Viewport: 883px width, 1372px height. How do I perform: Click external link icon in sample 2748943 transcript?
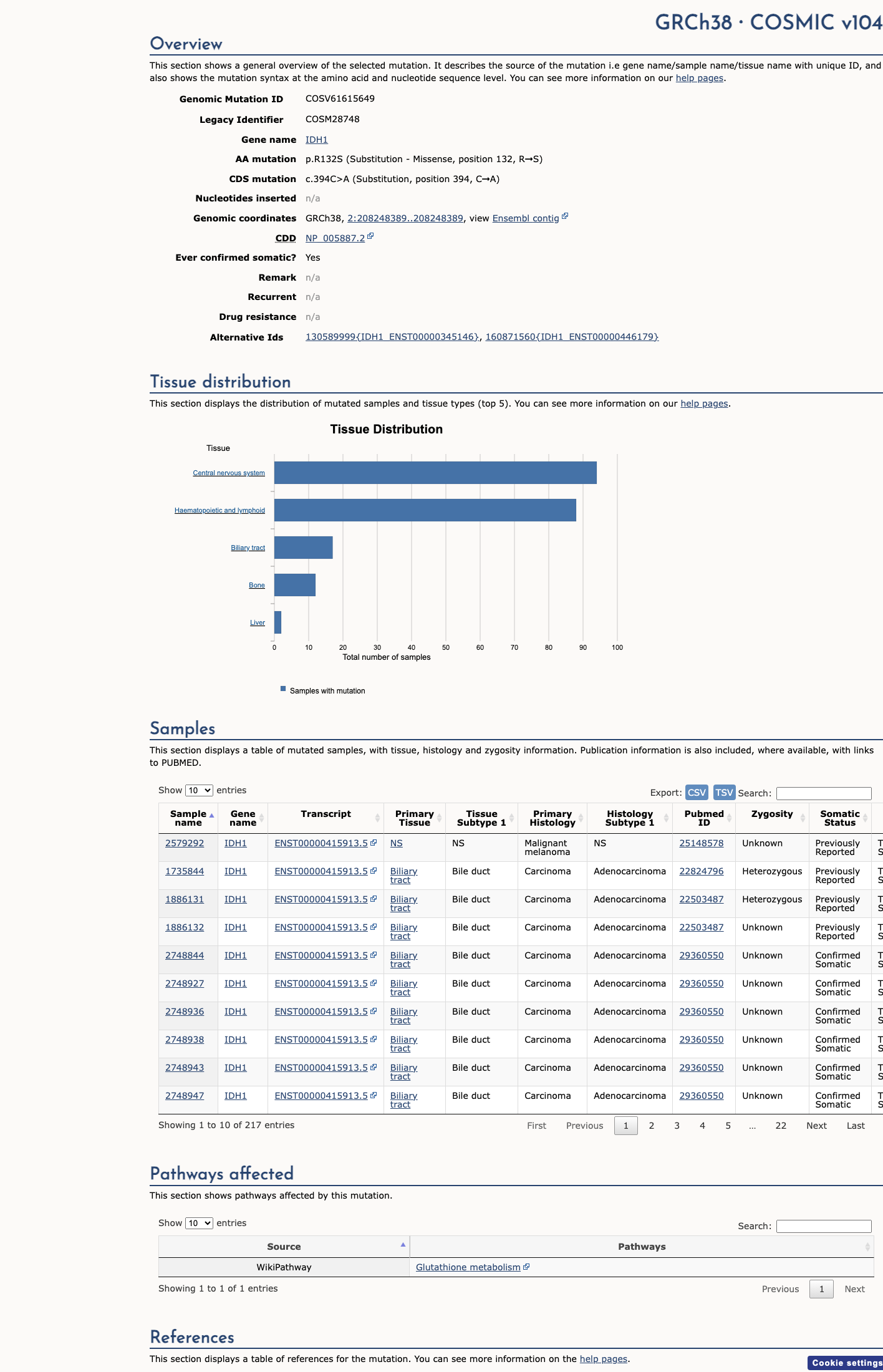(374, 1066)
